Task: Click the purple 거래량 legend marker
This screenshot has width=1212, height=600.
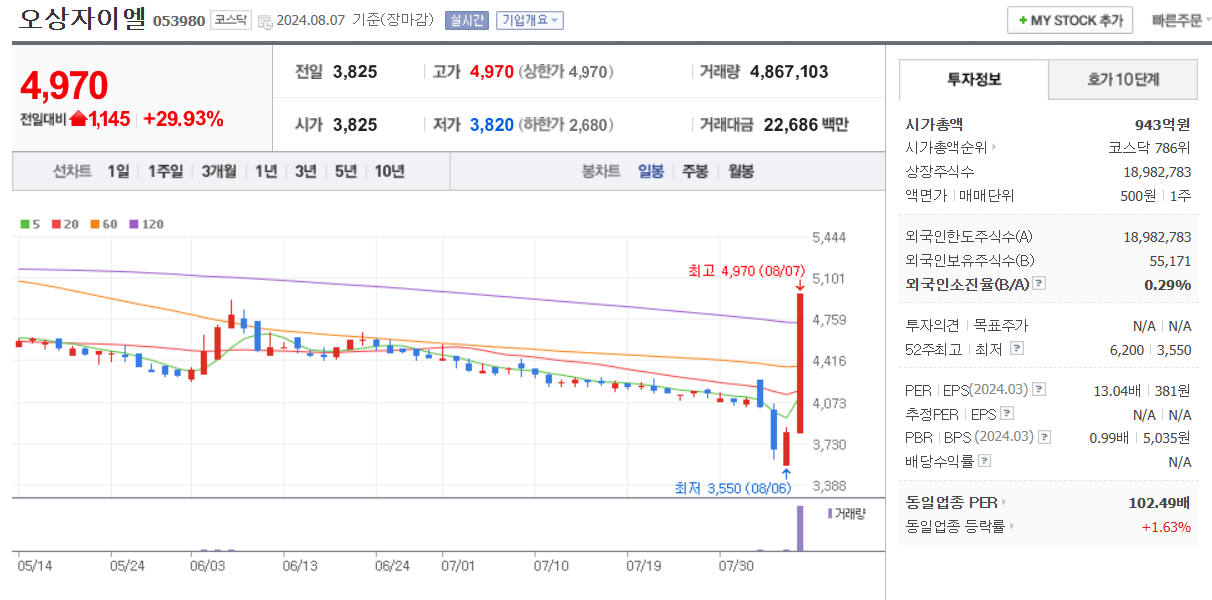Action: [x=829, y=513]
